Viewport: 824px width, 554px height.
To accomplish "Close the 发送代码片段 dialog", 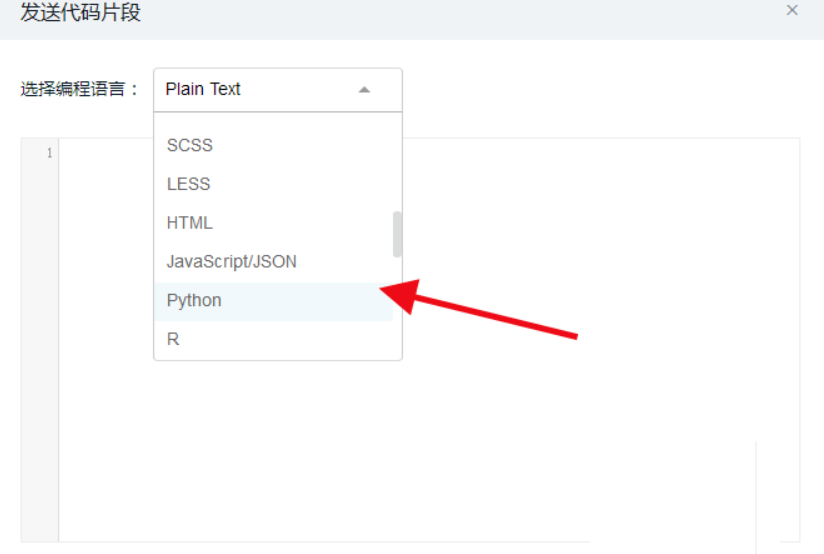I will point(792,10).
